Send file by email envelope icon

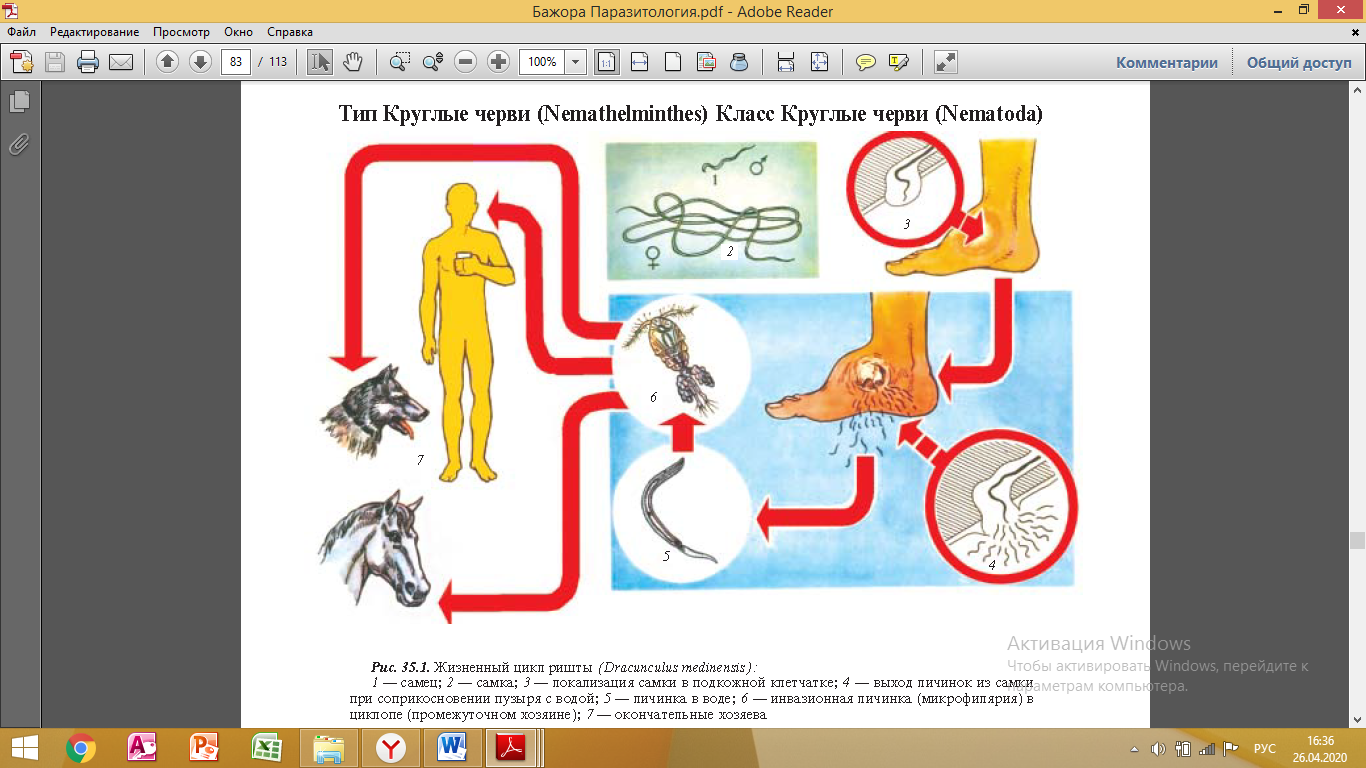[121, 62]
